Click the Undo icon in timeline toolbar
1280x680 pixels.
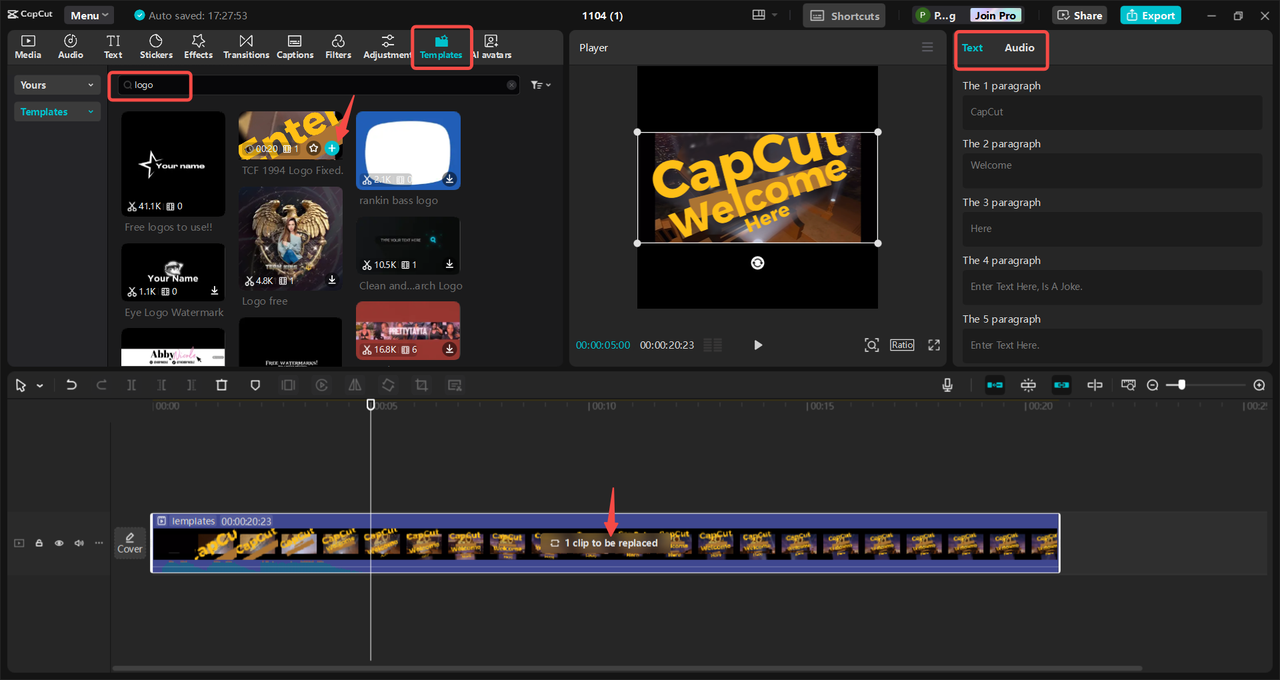[71, 385]
